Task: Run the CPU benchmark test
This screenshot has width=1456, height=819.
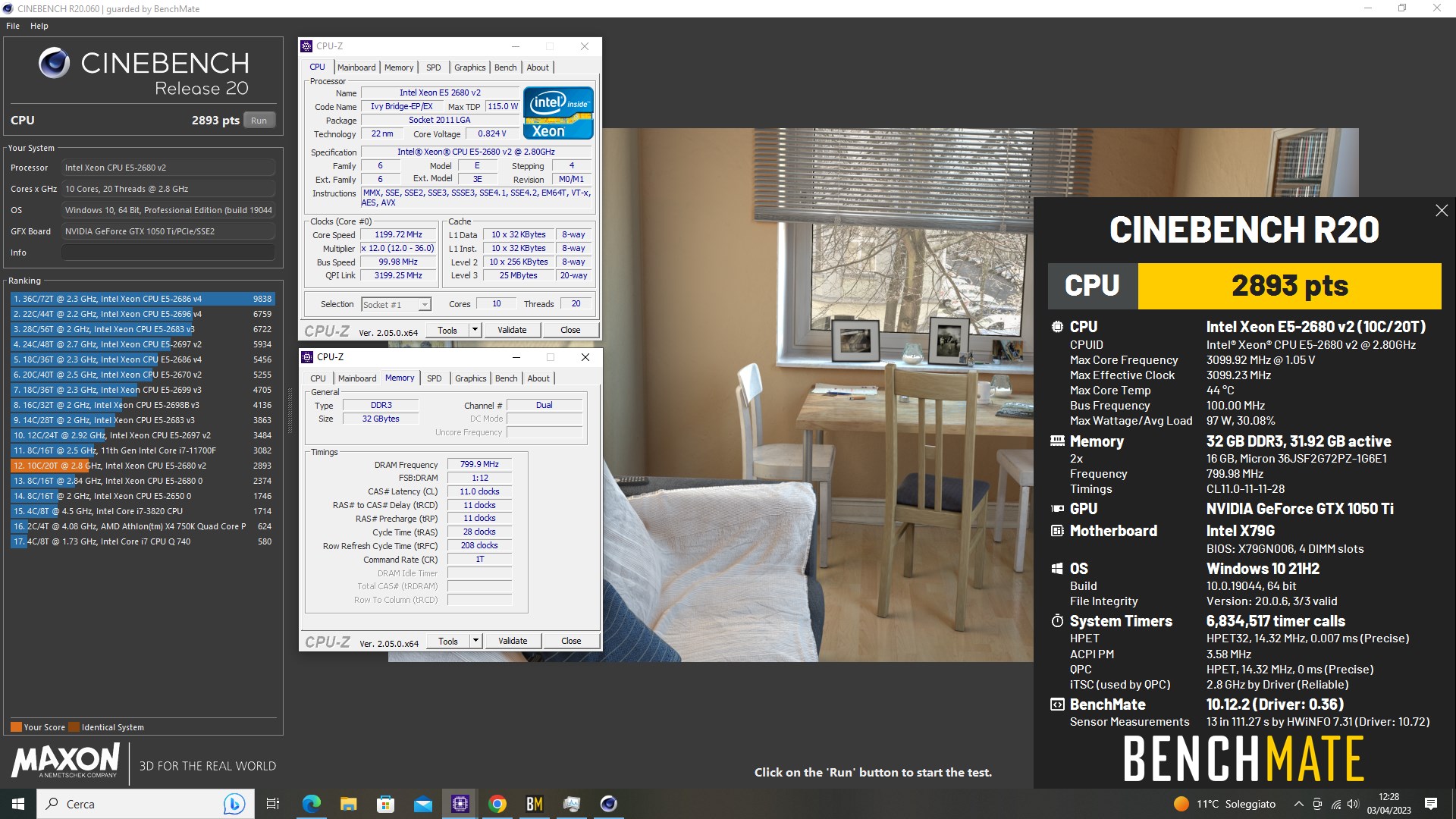Action: (x=259, y=121)
